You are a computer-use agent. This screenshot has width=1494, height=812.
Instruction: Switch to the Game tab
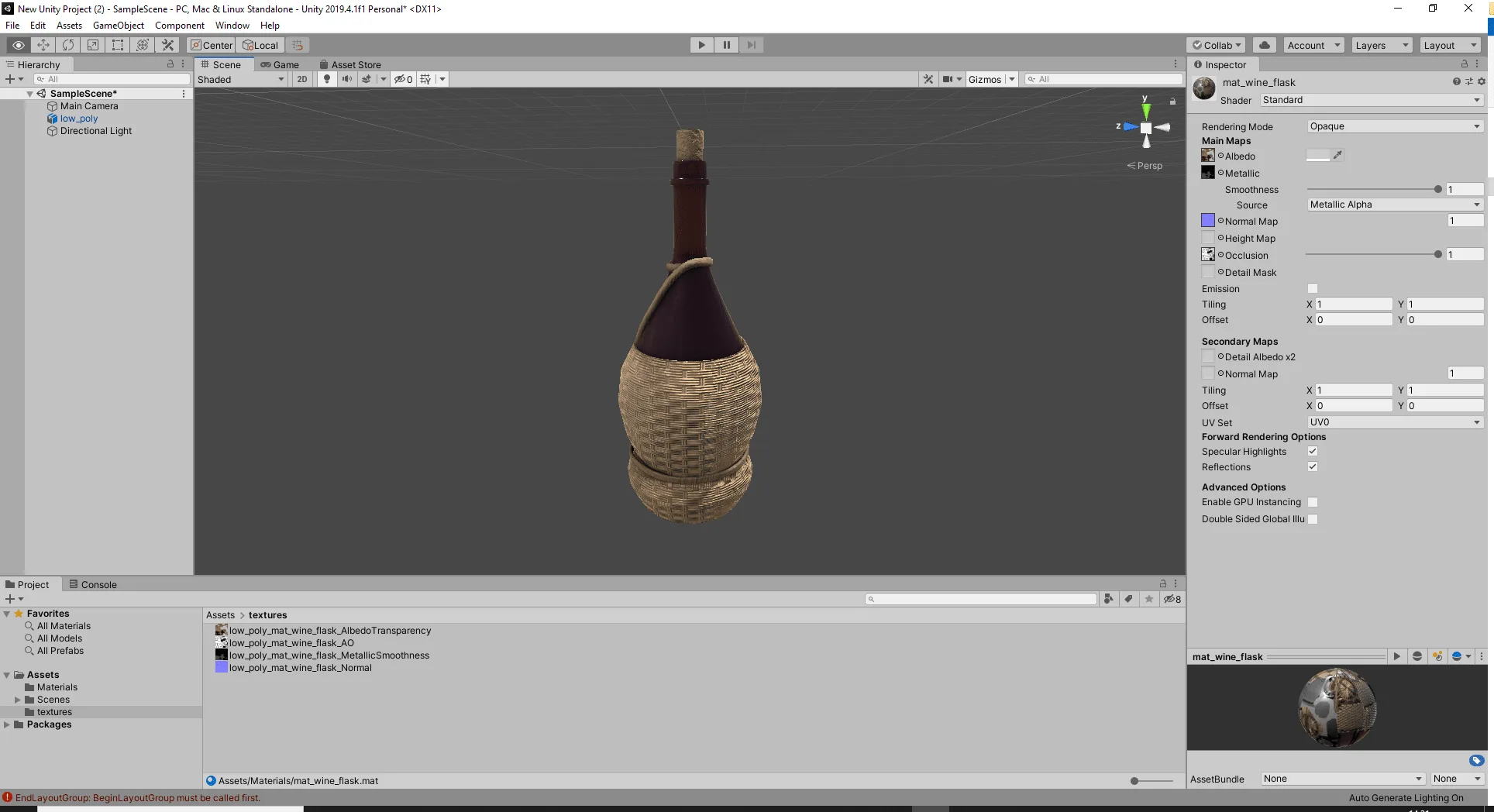point(280,64)
